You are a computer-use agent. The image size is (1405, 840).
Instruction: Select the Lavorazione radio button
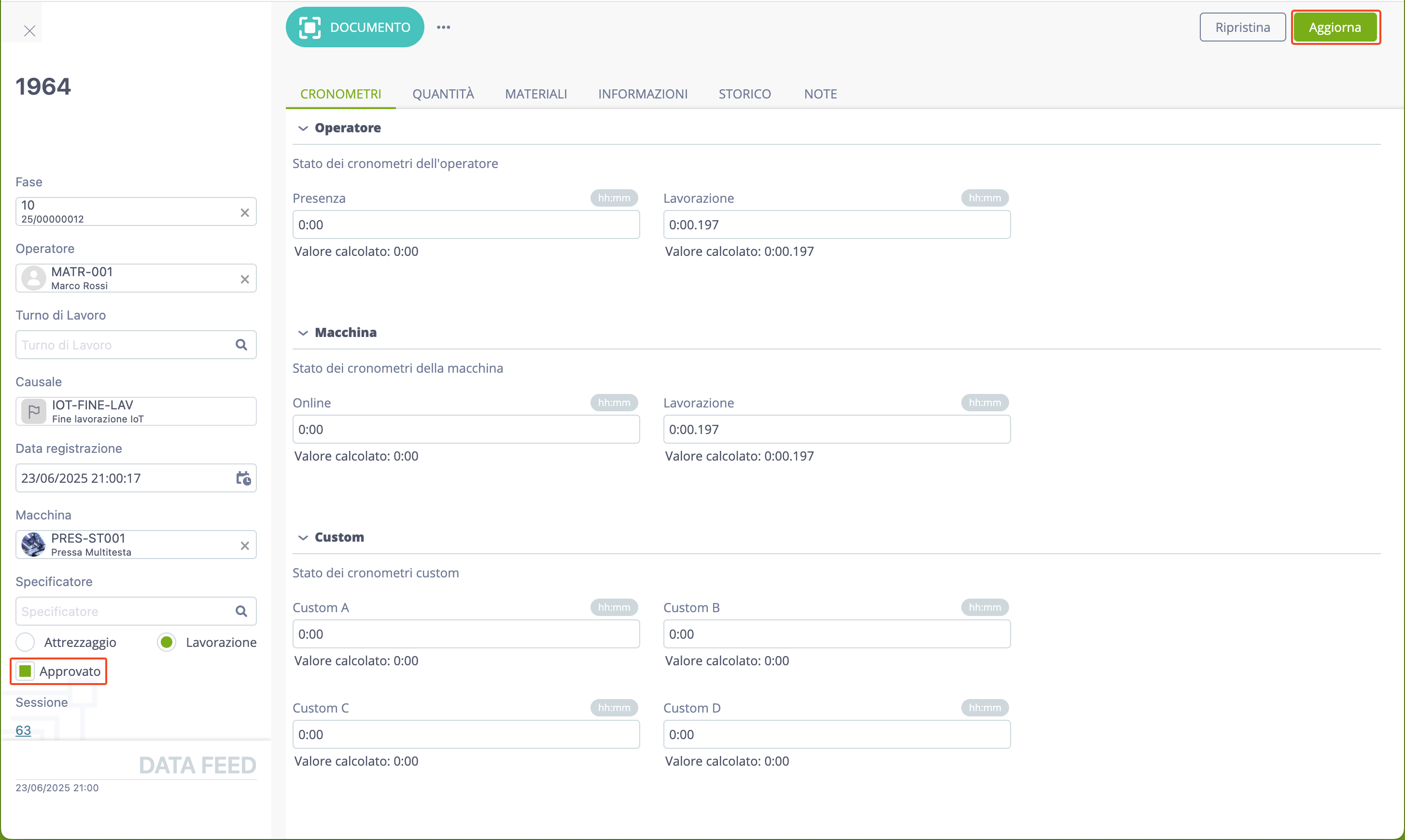pos(167,643)
